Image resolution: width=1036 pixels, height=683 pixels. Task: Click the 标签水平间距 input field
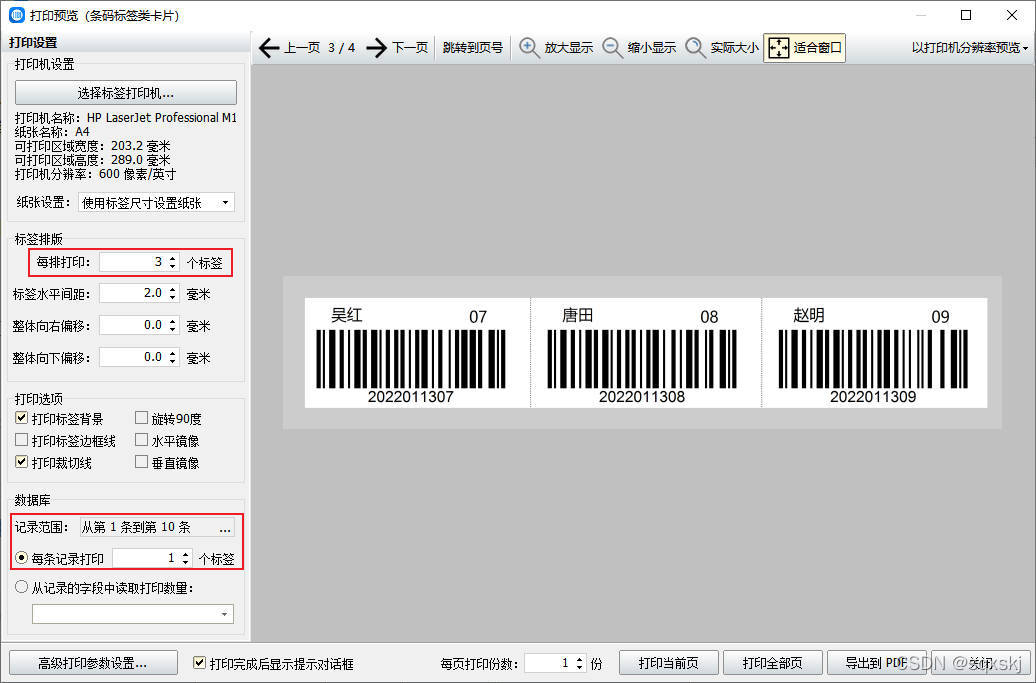pos(133,293)
